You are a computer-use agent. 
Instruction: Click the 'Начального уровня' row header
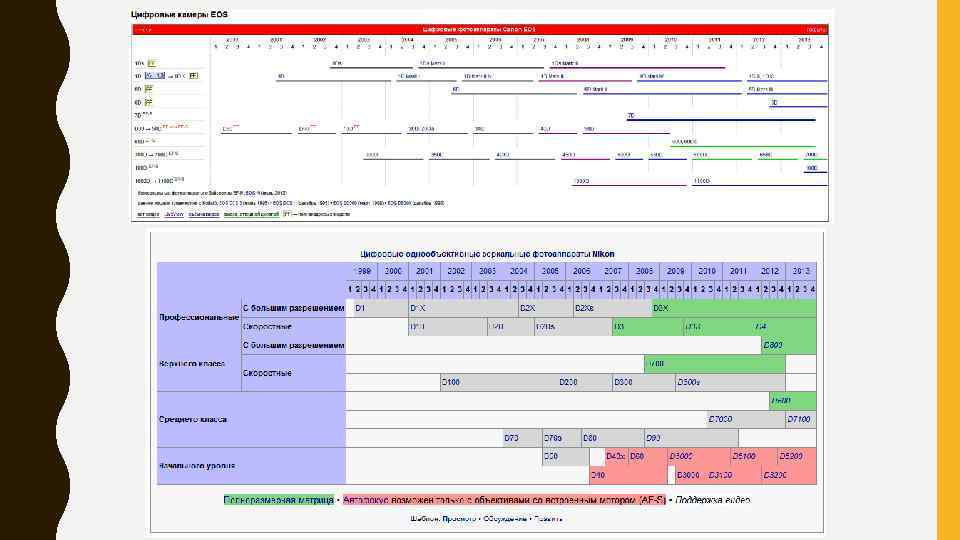(x=197, y=466)
